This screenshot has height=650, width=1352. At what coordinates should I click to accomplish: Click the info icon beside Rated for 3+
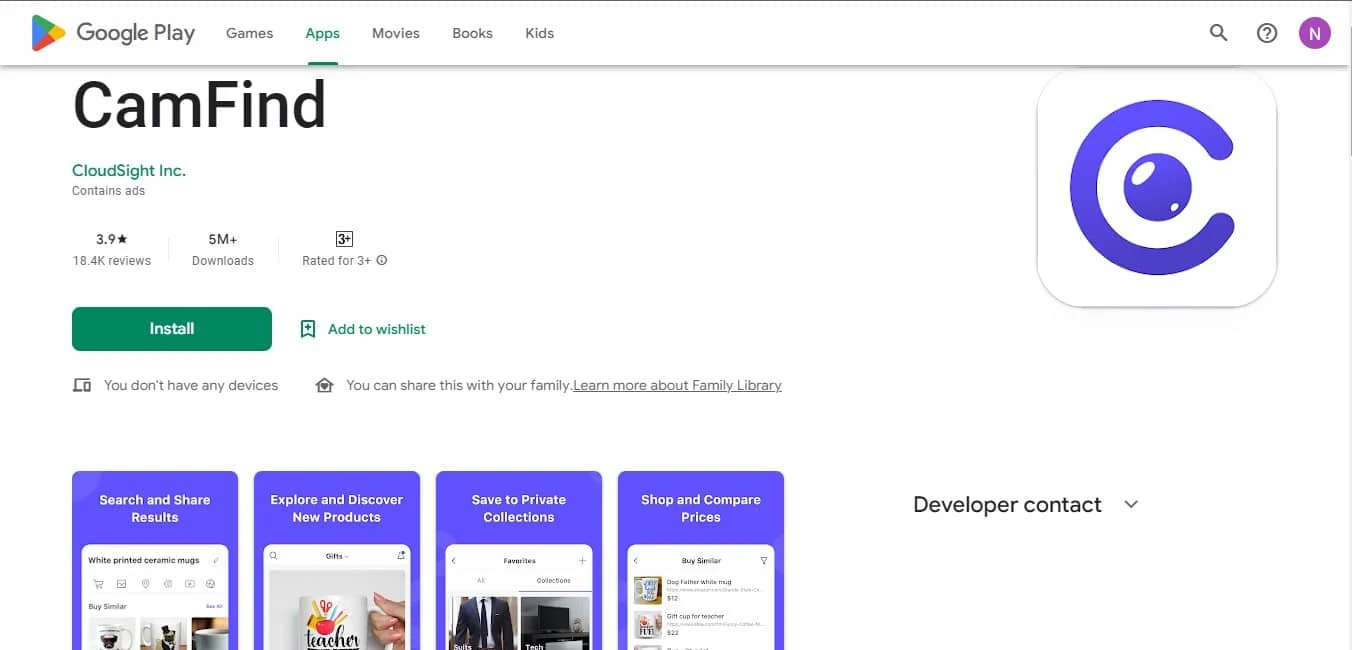[x=382, y=261]
